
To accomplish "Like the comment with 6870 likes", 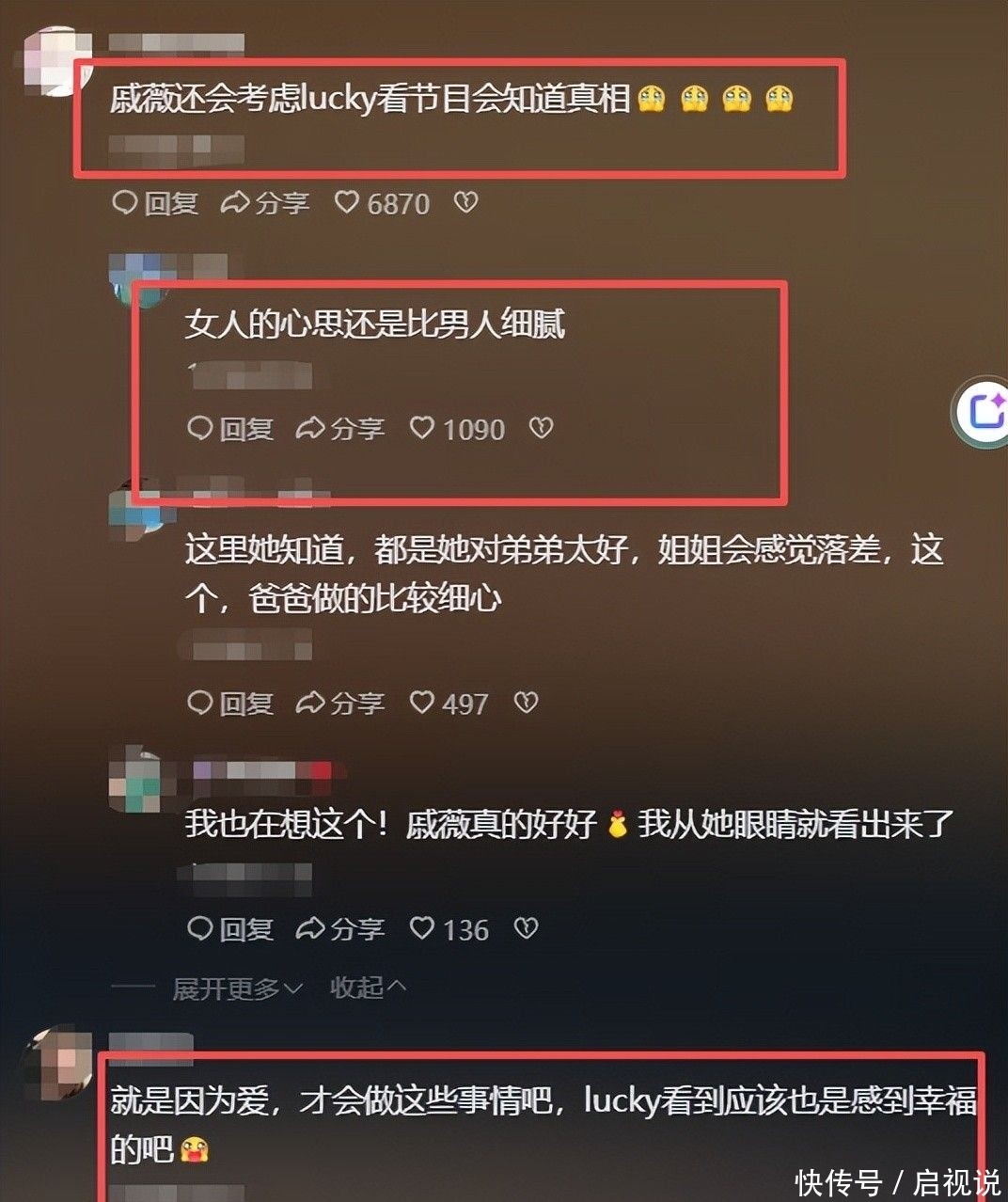I will [383, 202].
